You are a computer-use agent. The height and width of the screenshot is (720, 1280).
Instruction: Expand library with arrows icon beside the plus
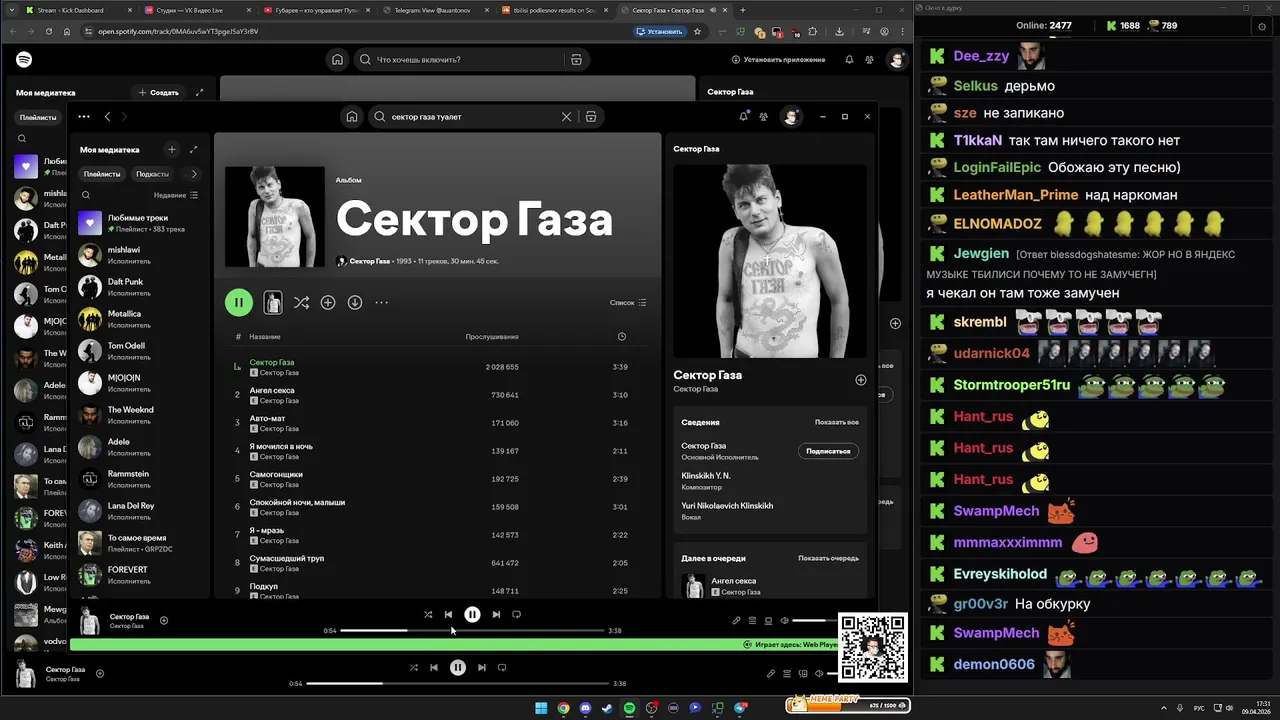[x=193, y=149]
